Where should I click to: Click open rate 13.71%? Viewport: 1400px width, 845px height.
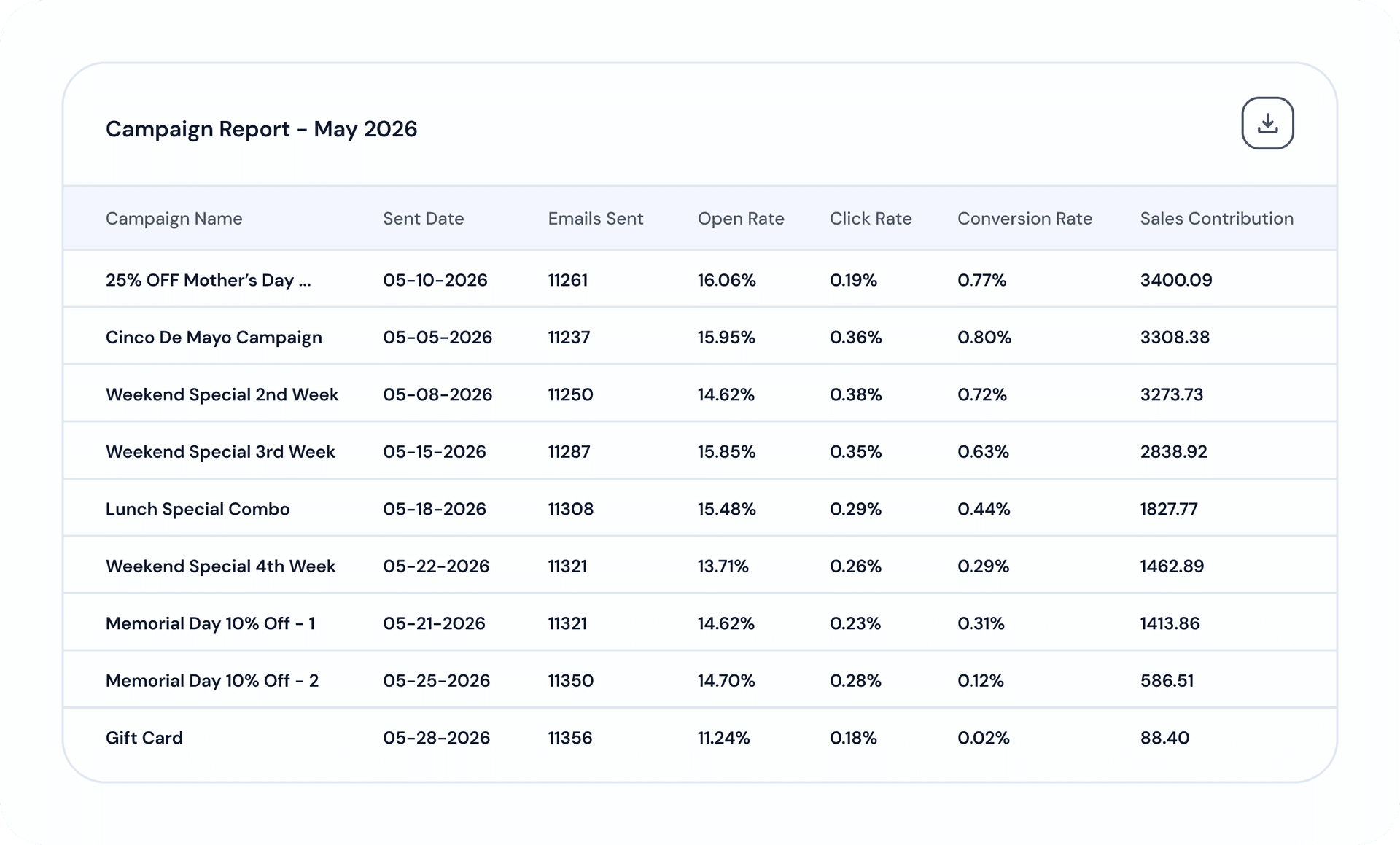point(723,566)
